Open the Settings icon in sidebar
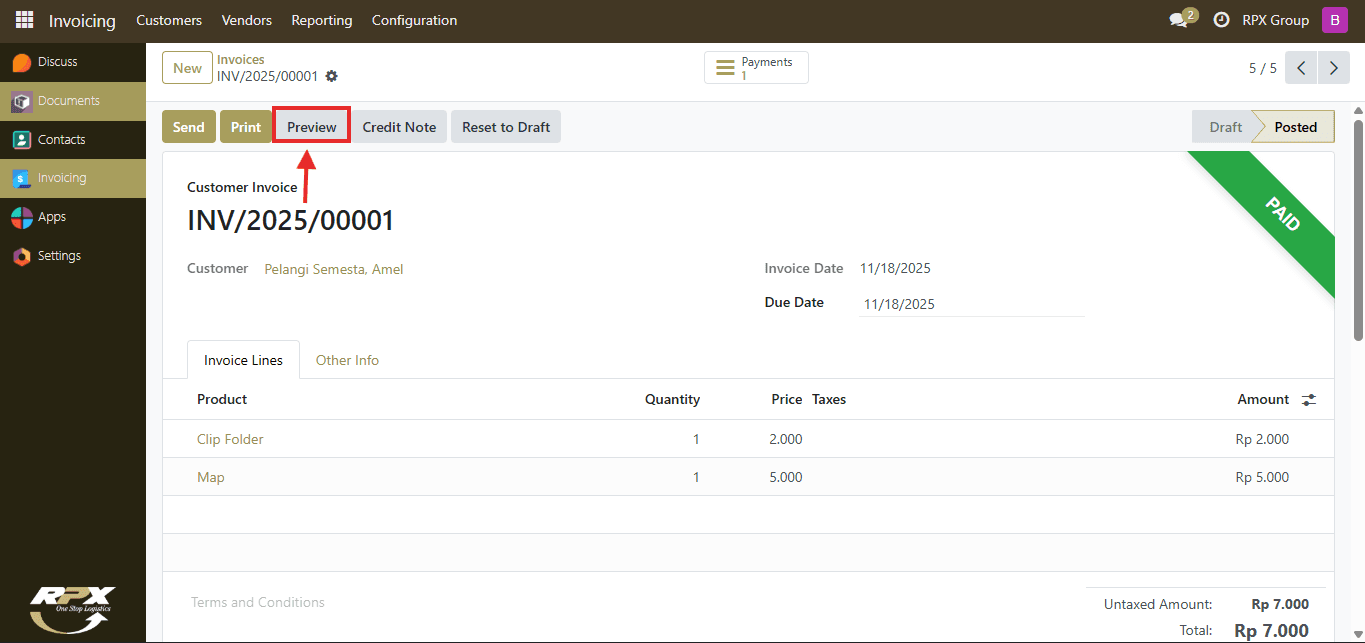 [22, 256]
